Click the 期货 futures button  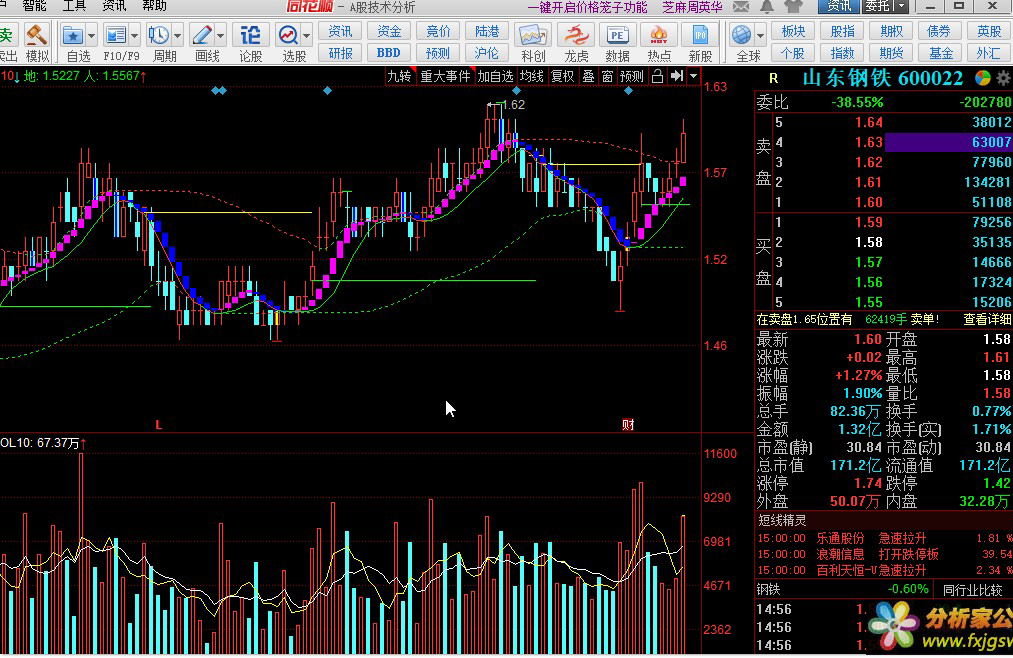click(x=892, y=53)
